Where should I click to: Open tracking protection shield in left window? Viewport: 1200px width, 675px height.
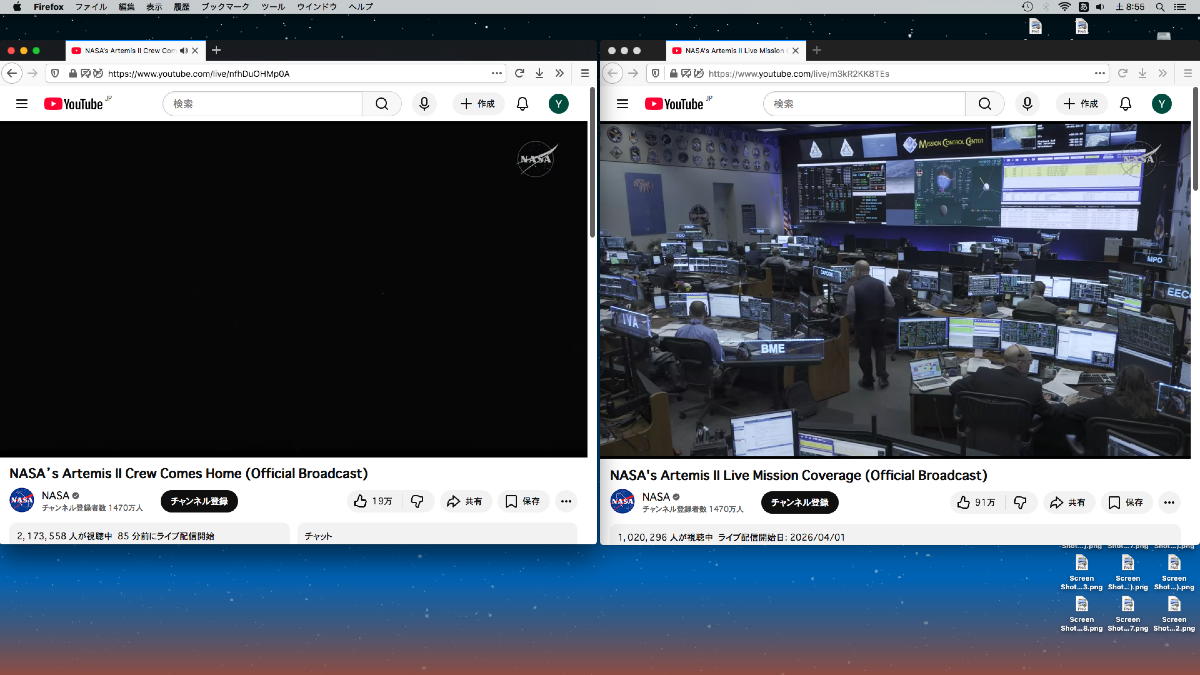tap(54, 73)
